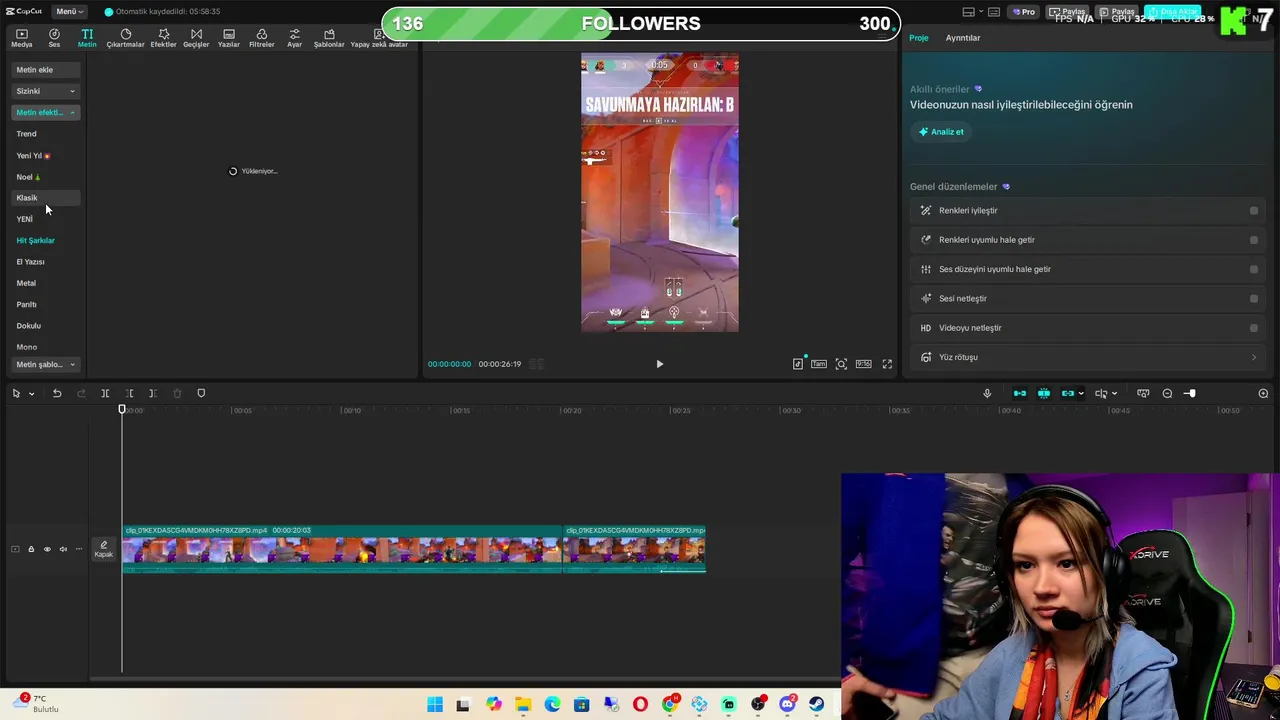The height and width of the screenshot is (720, 1280).
Task: Open the Filtreler filters panel
Action: coord(261,38)
